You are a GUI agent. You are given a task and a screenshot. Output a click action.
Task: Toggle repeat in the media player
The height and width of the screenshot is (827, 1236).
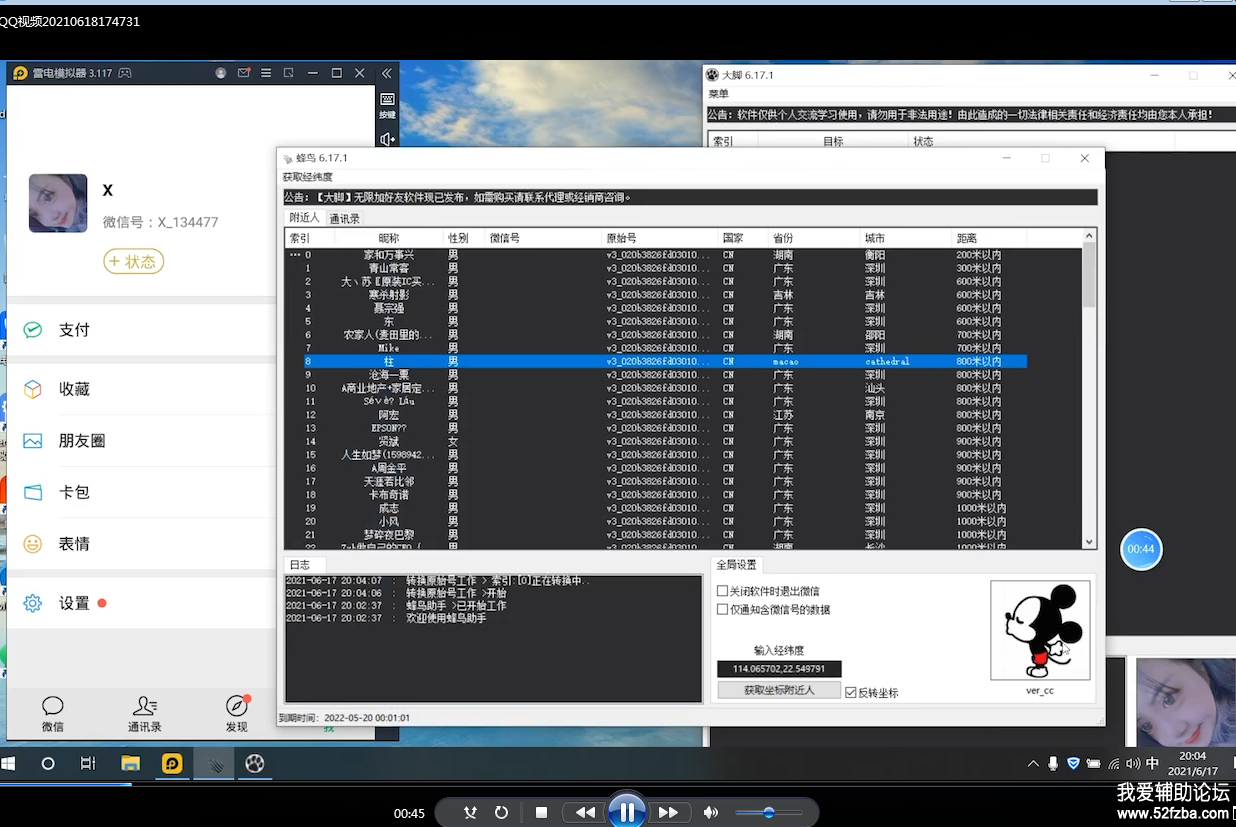tap(502, 813)
